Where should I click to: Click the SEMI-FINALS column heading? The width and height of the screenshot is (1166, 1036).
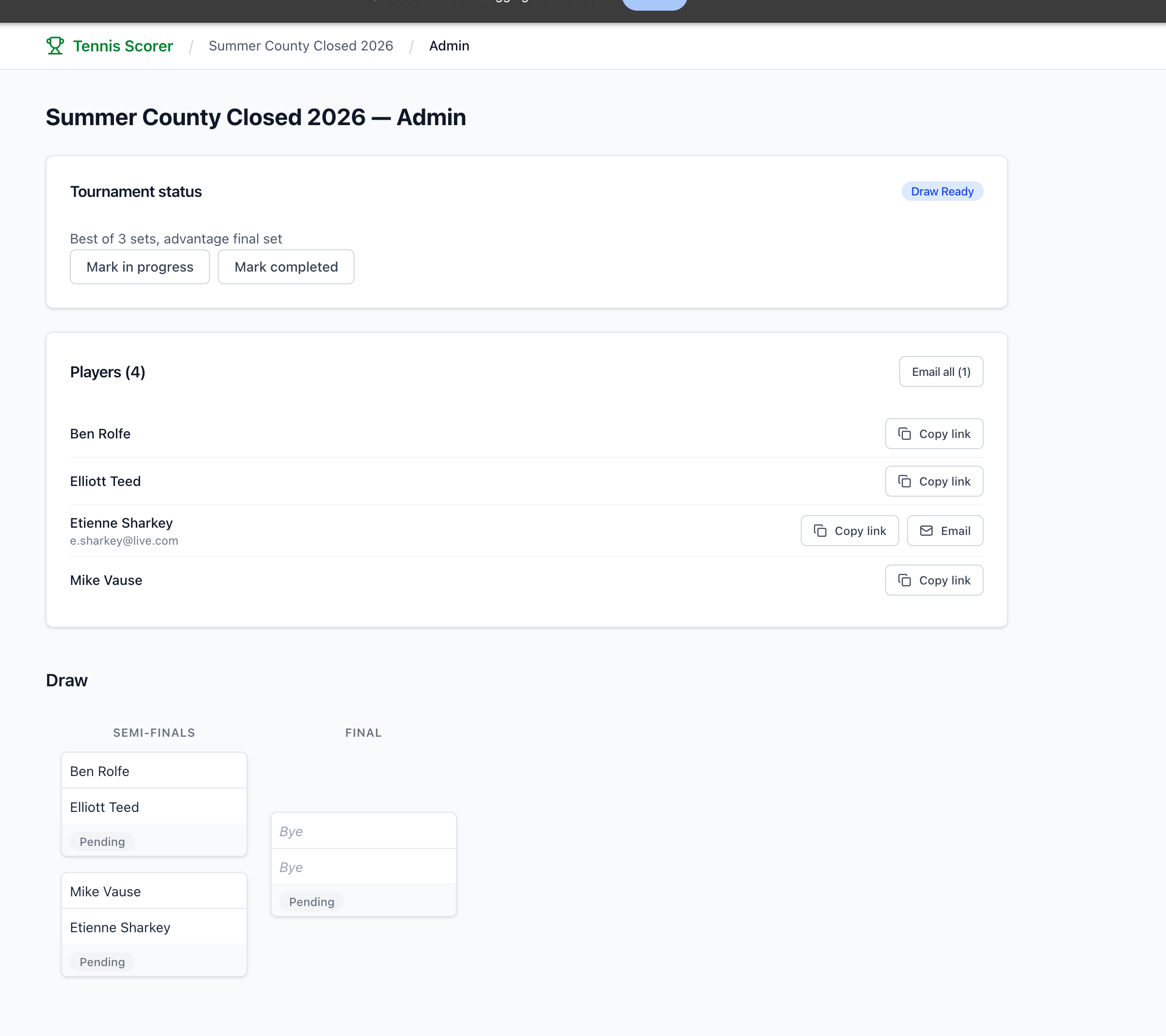pos(154,732)
